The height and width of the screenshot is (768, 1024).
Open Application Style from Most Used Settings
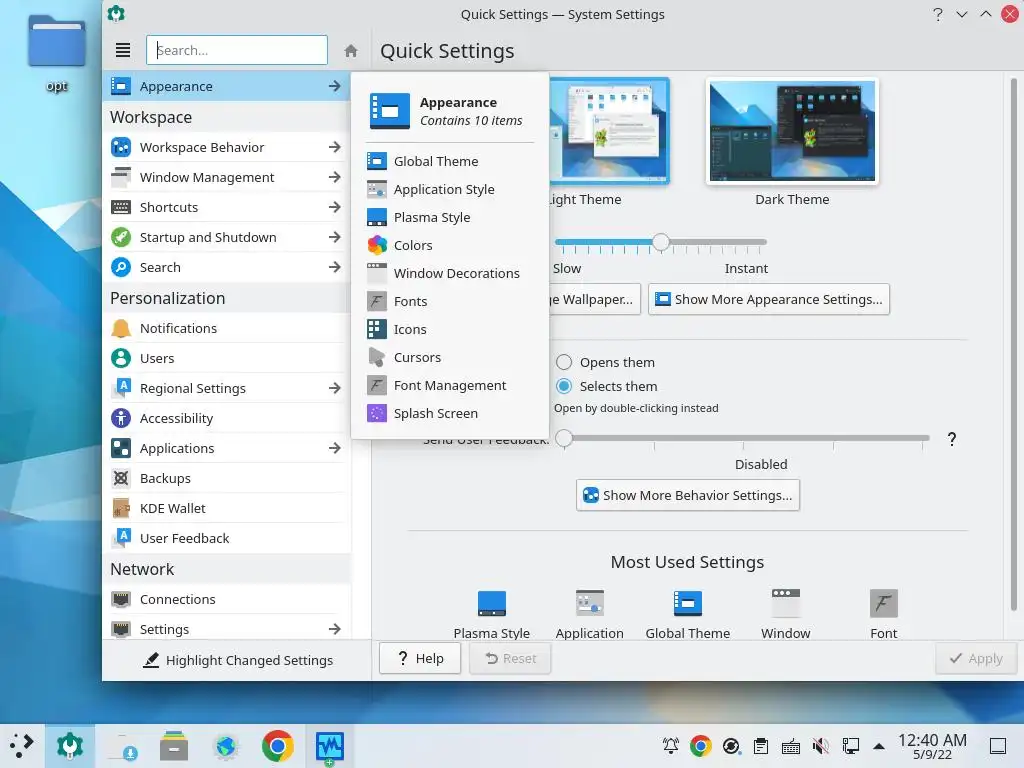(x=590, y=615)
